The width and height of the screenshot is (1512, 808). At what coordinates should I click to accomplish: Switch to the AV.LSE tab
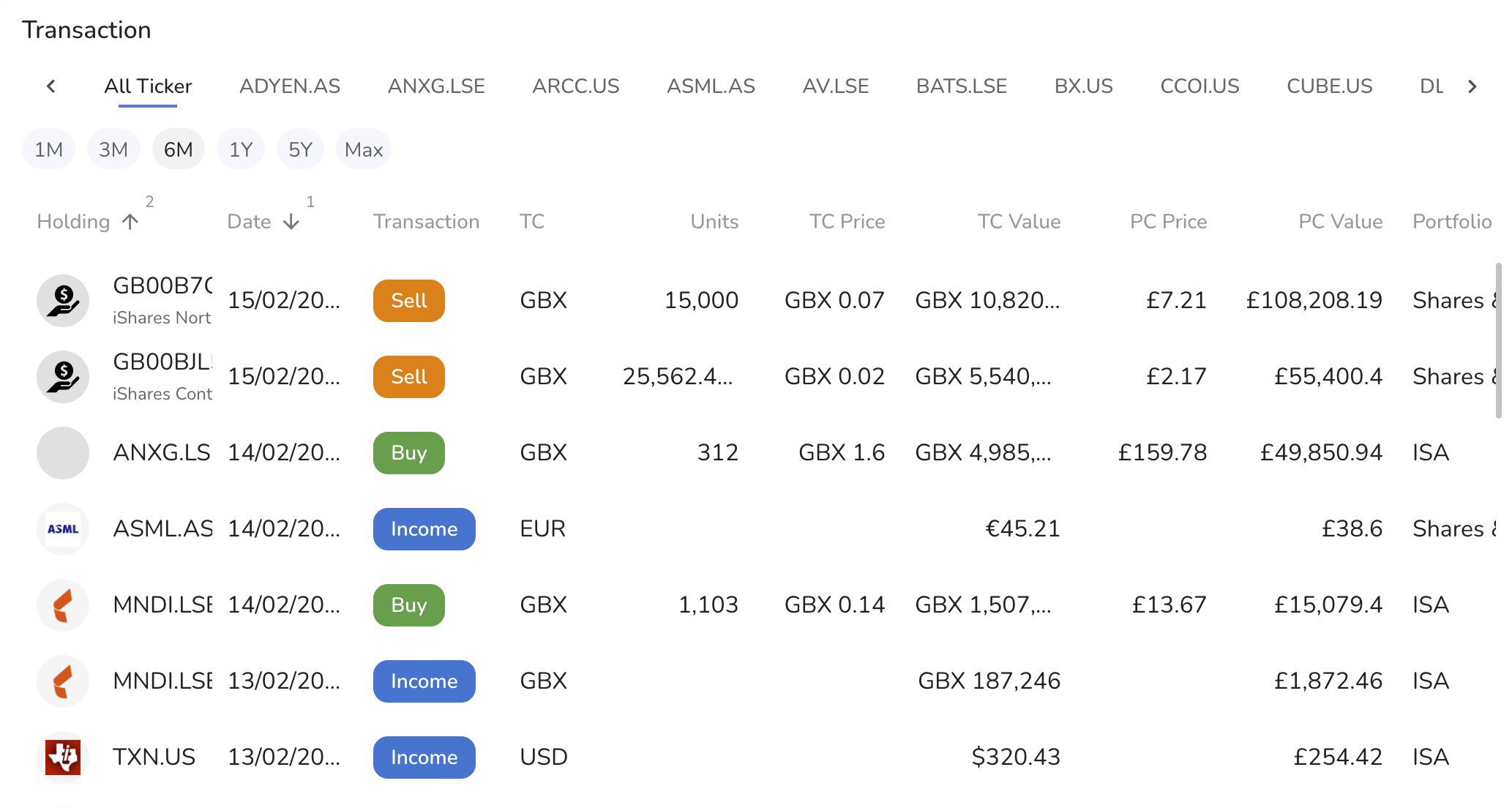836,86
